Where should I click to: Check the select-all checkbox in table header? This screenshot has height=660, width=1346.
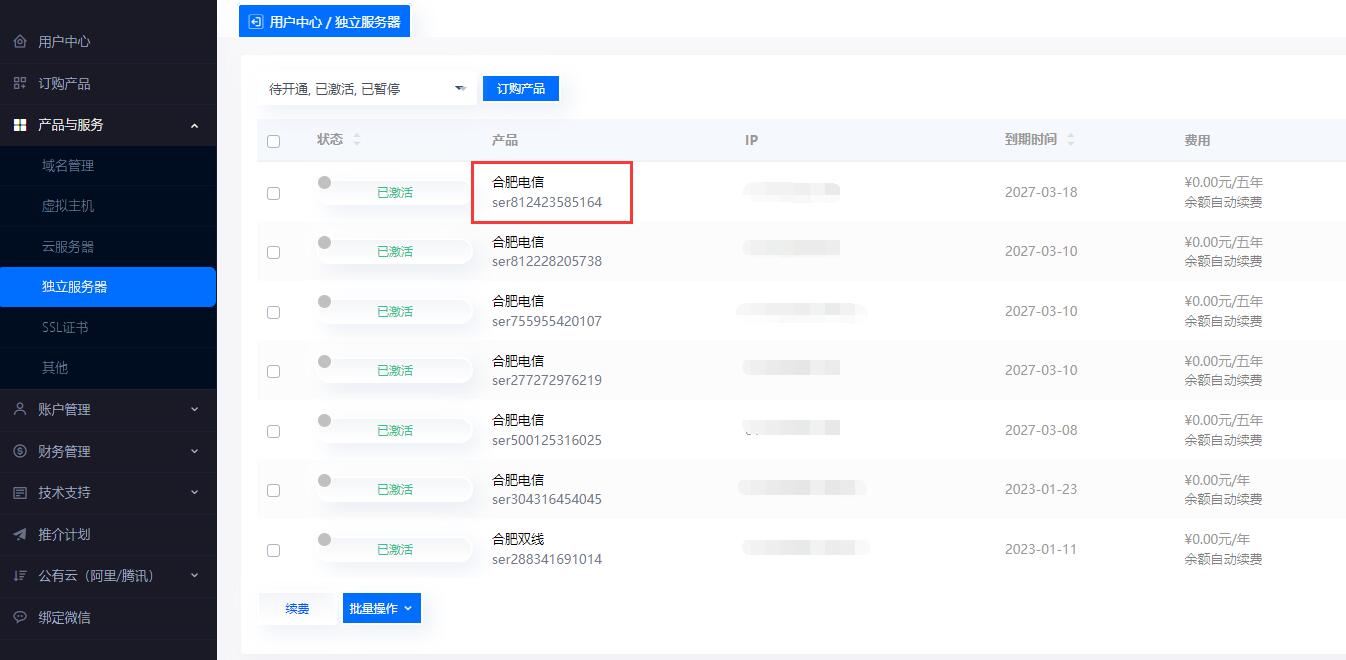[x=273, y=142]
